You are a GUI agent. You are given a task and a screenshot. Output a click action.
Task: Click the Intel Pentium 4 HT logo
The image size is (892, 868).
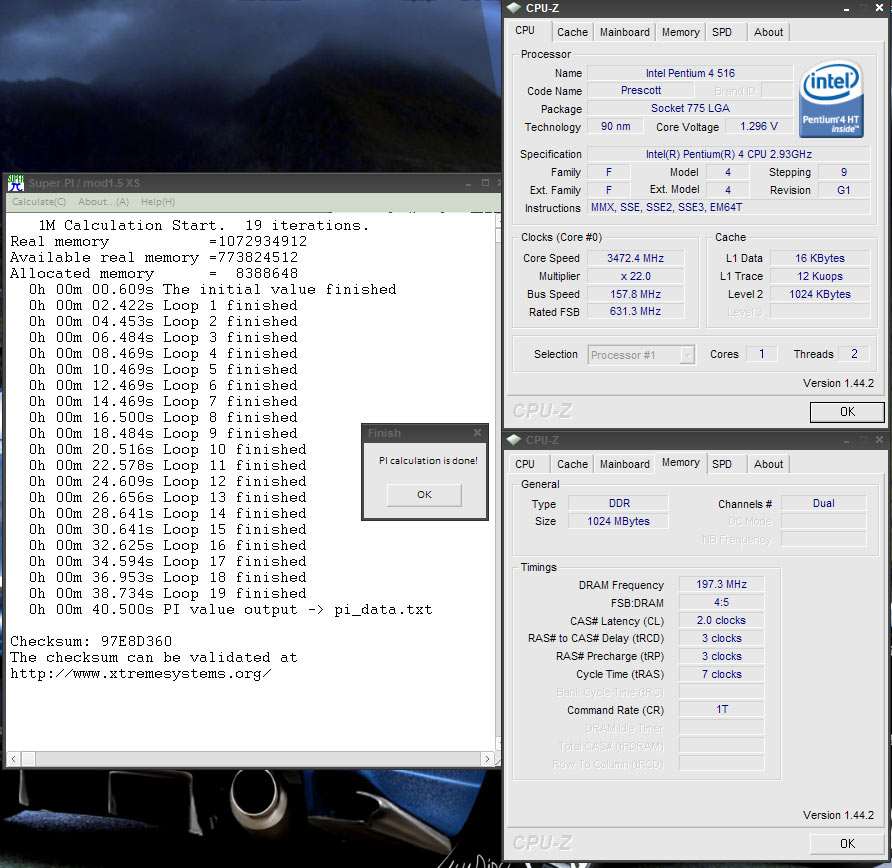coord(831,100)
